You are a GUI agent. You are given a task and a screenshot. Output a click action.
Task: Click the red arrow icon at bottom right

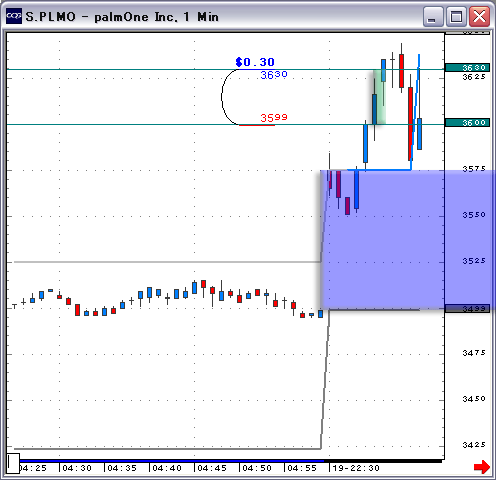pyautogui.click(x=482, y=467)
